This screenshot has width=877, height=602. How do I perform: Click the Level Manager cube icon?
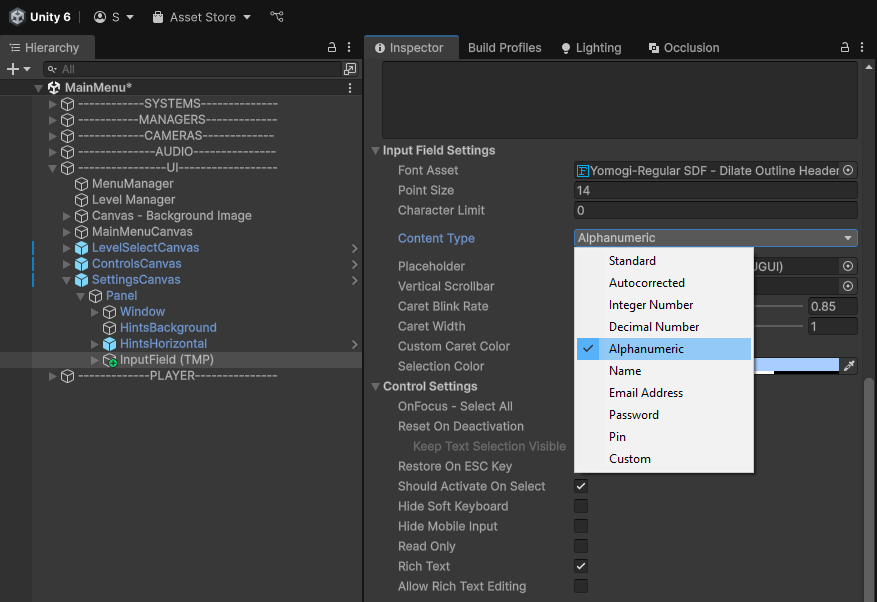(82, 200)
